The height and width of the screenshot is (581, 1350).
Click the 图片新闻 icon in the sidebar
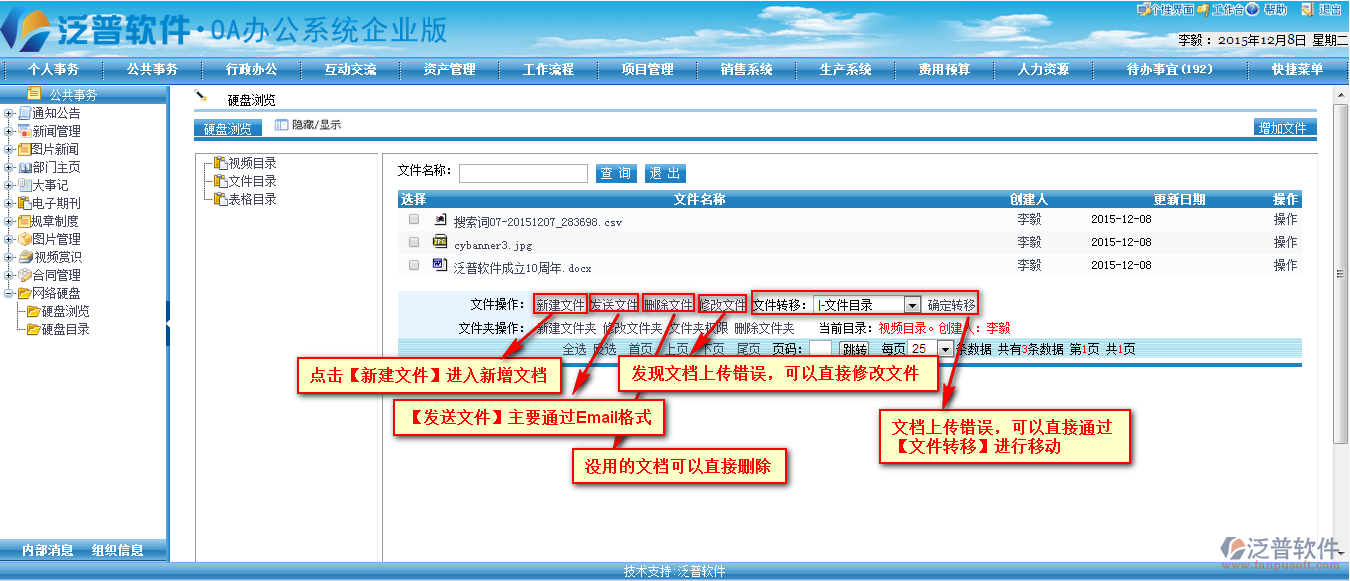click(x=24, y=149)
